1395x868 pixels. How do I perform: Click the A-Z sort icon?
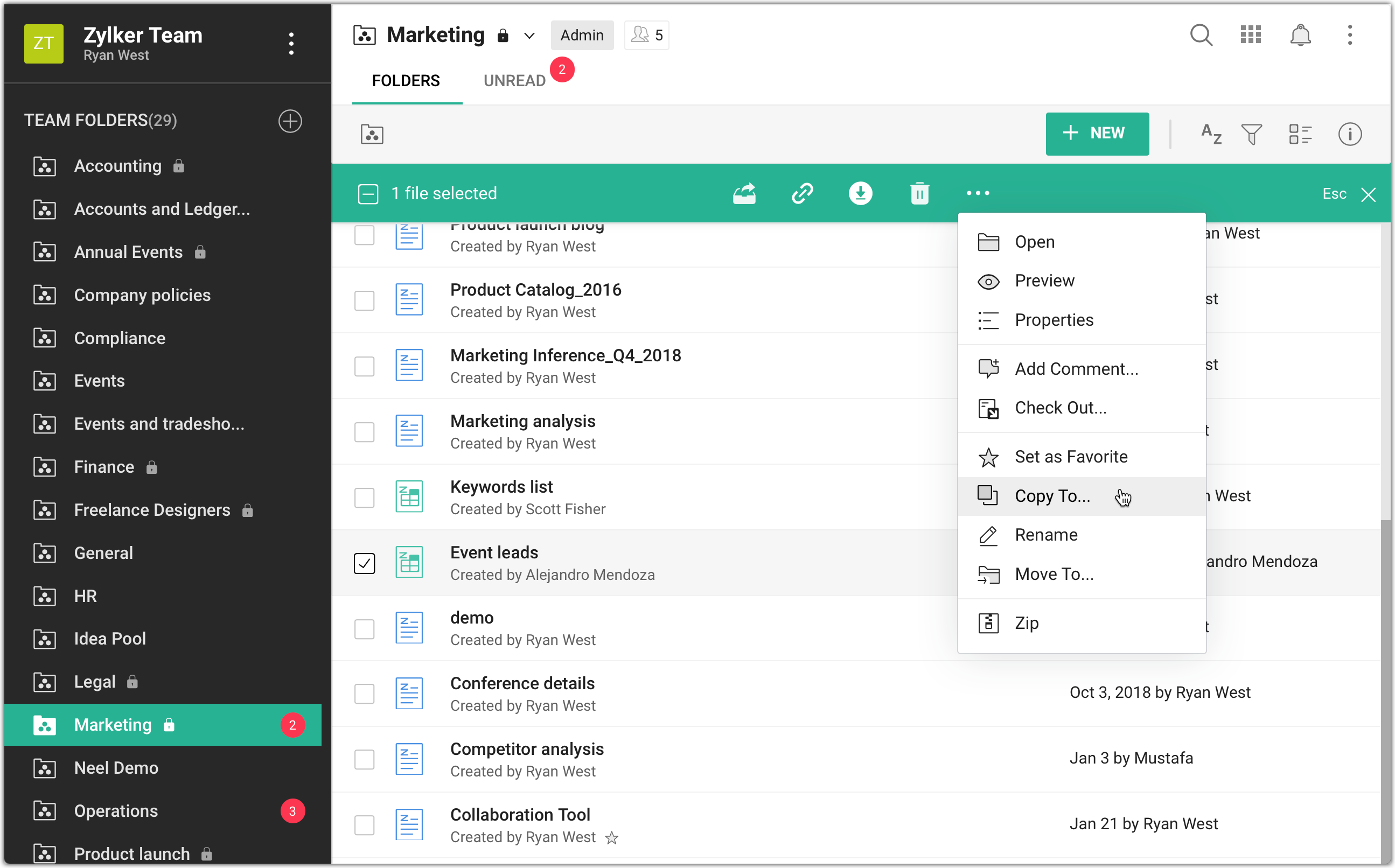1211,134
